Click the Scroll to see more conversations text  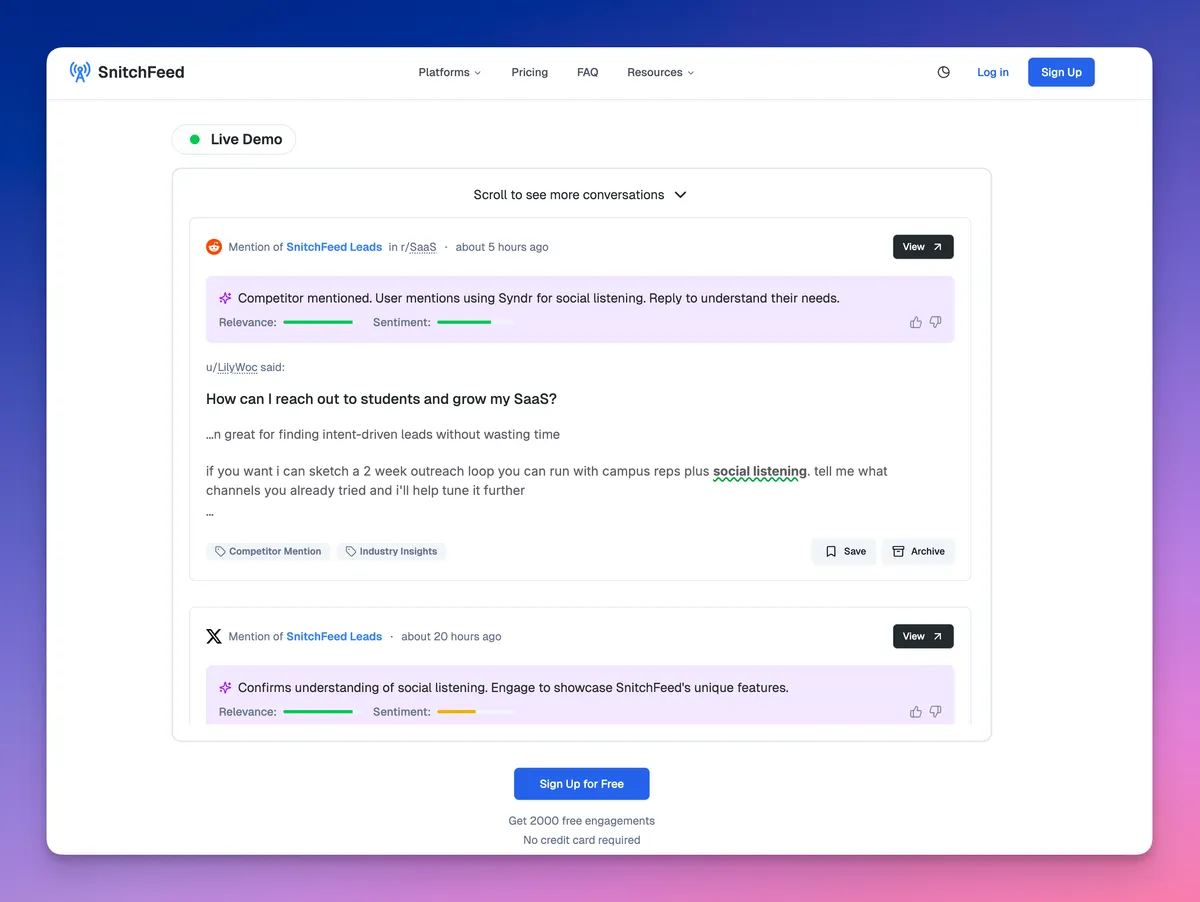pyautogui.click(x=569, y=195)
